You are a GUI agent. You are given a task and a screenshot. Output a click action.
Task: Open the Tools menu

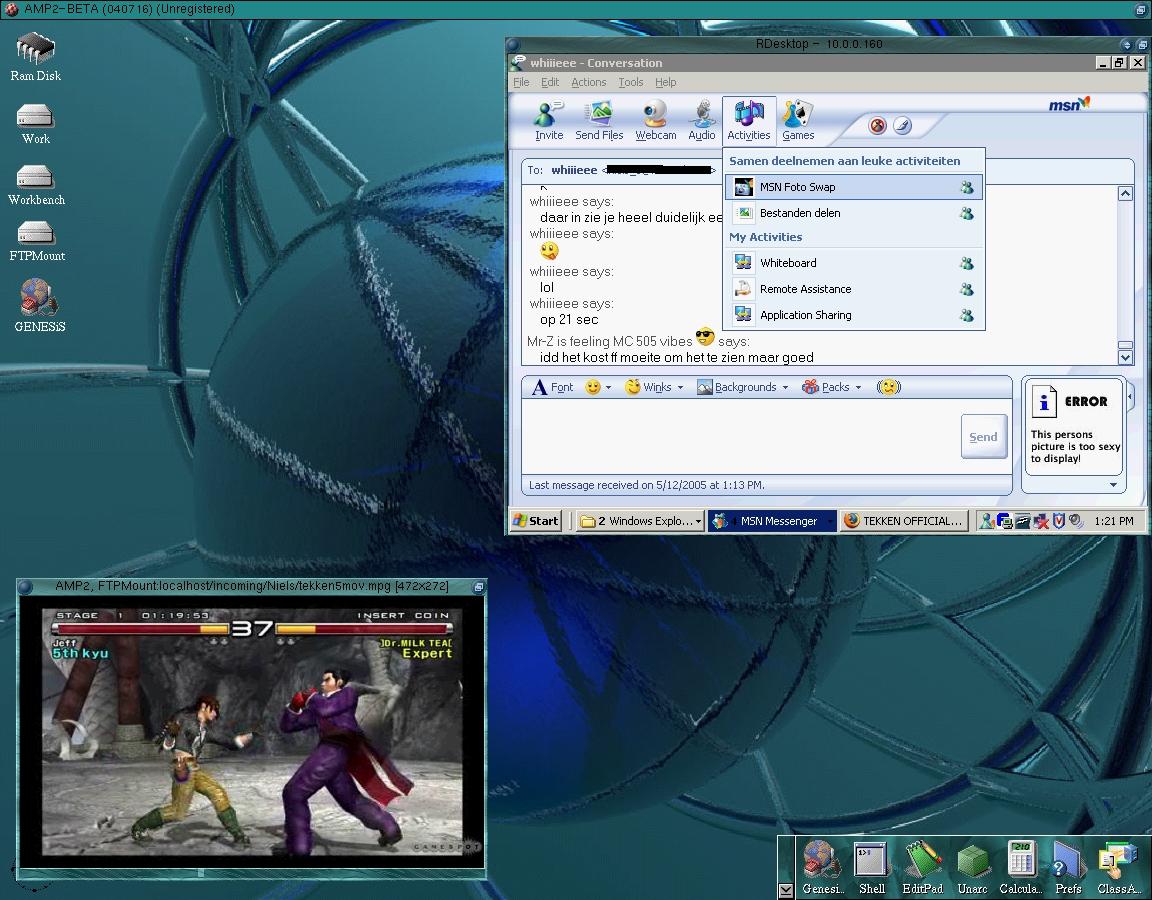(630, 82)
